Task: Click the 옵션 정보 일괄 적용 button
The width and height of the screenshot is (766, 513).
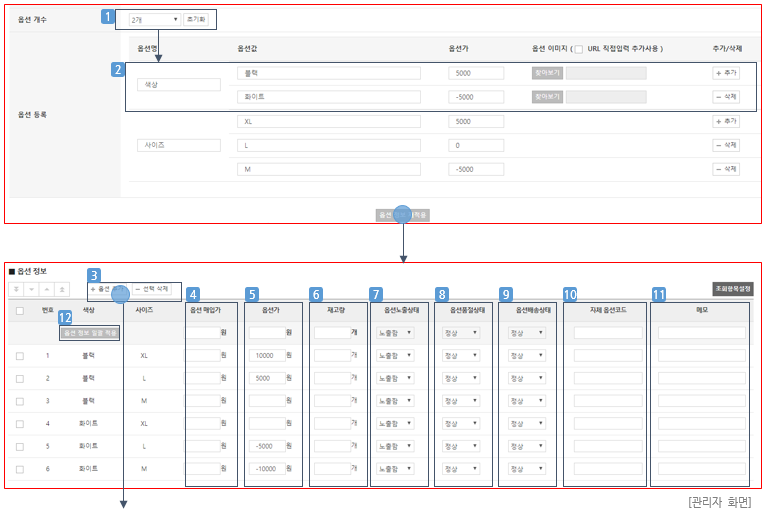Action: (x=91, y=332)
